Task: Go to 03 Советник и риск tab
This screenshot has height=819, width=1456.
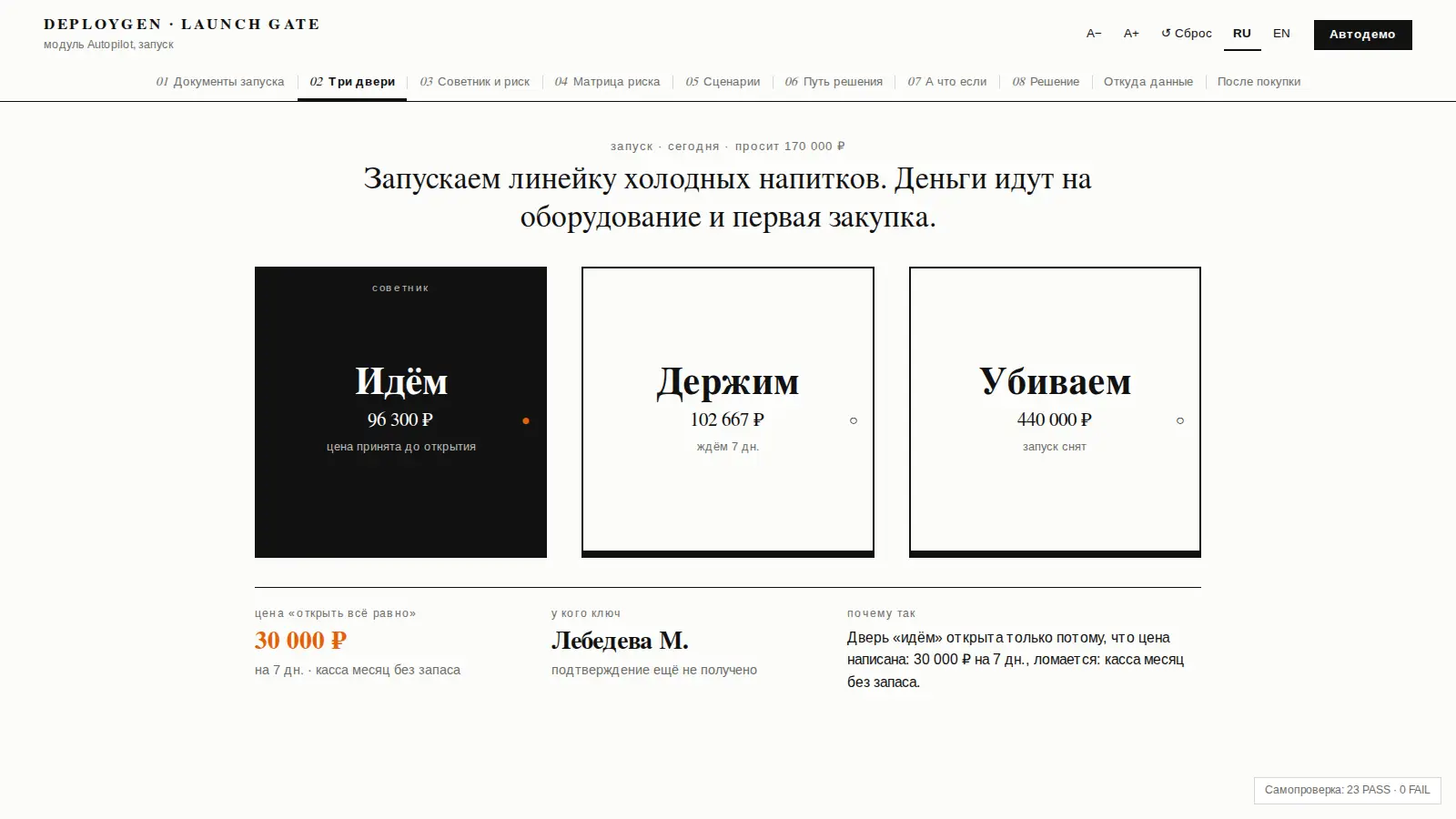Action: pyautogui.click(x=475, y=82)
